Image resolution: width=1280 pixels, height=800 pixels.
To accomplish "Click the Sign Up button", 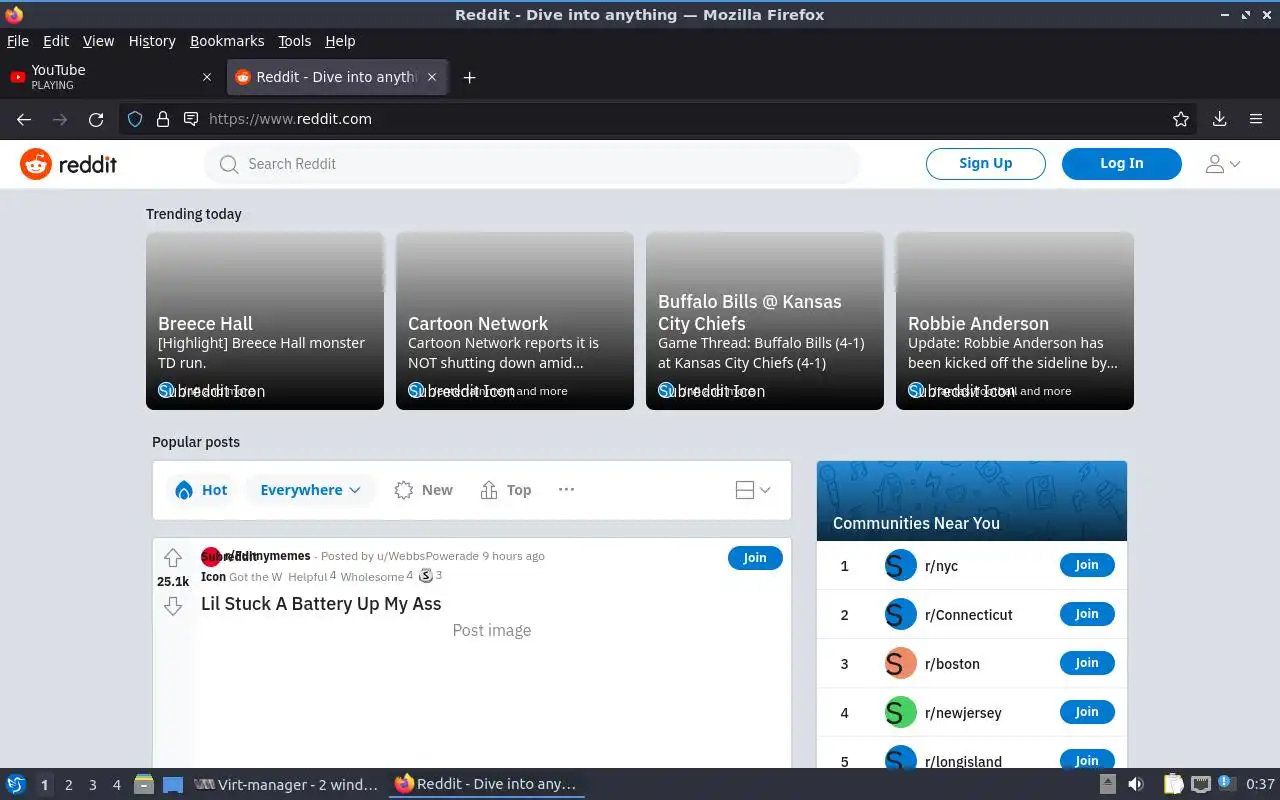I will point(986,163).
